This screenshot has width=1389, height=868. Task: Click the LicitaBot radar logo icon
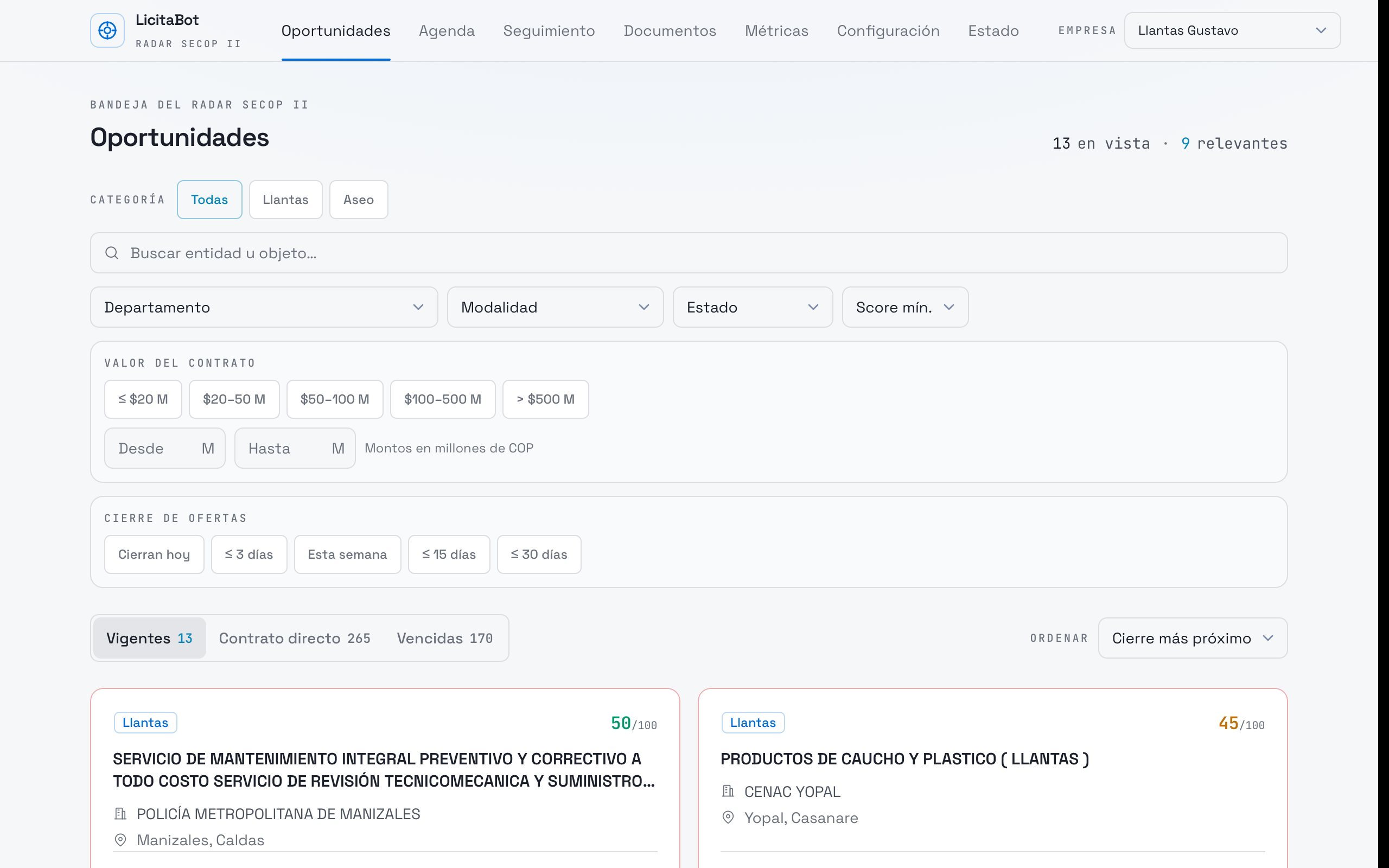click(x=107, y=30)
